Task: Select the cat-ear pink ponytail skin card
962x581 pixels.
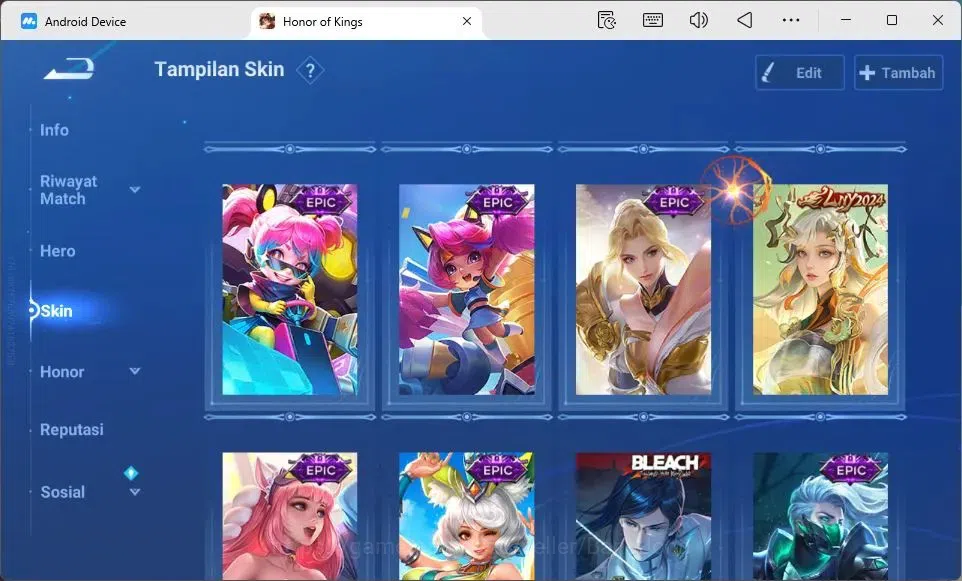Action: tap(466, 290)
